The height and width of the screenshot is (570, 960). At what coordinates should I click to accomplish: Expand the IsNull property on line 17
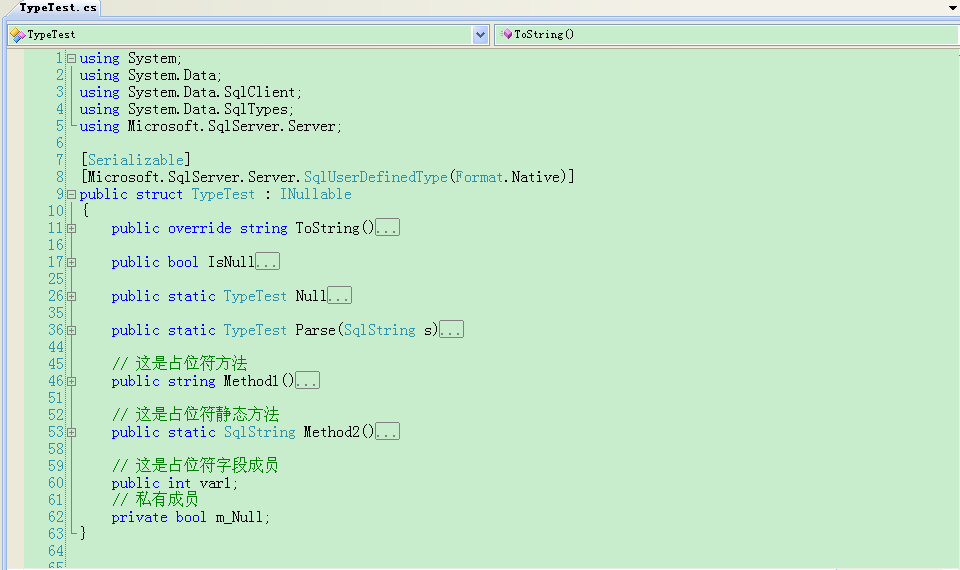72,263
